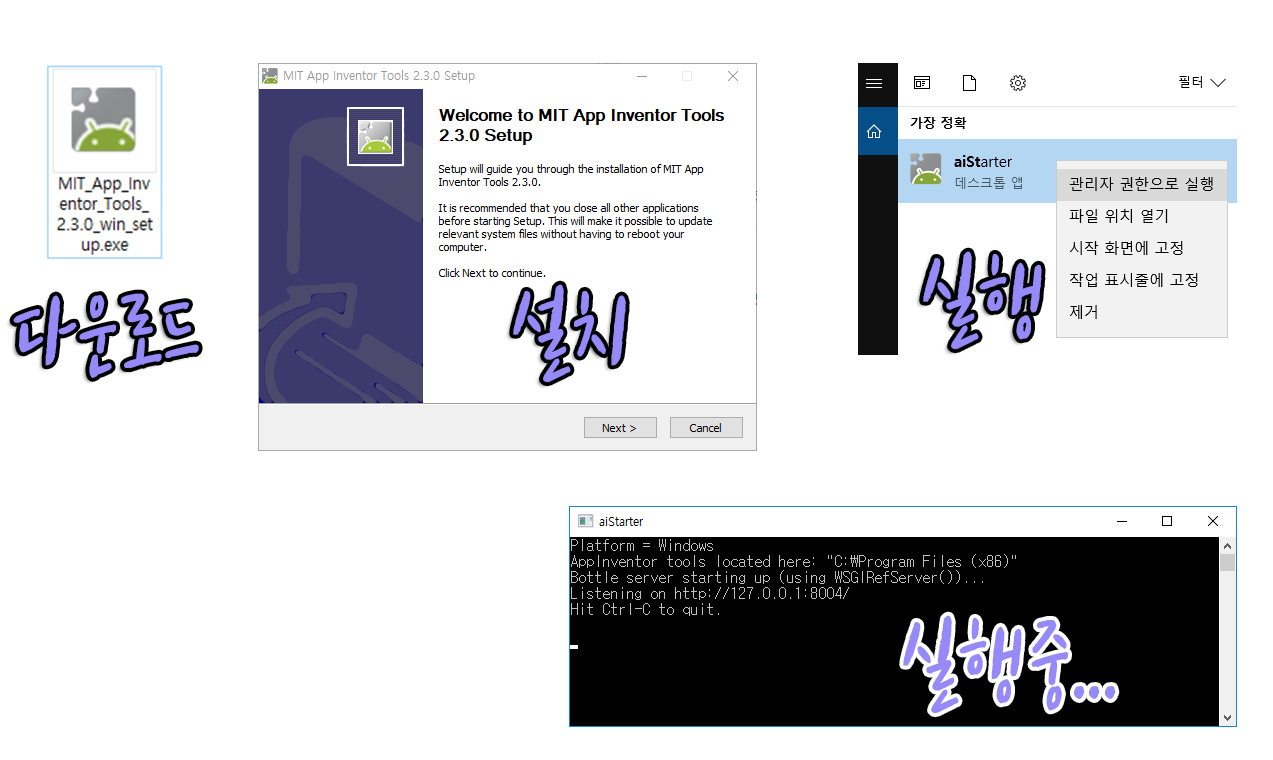Click the 'Platform = Windows' console line
The height and width of the screenshot is (760, 1273).
point(642,545)
